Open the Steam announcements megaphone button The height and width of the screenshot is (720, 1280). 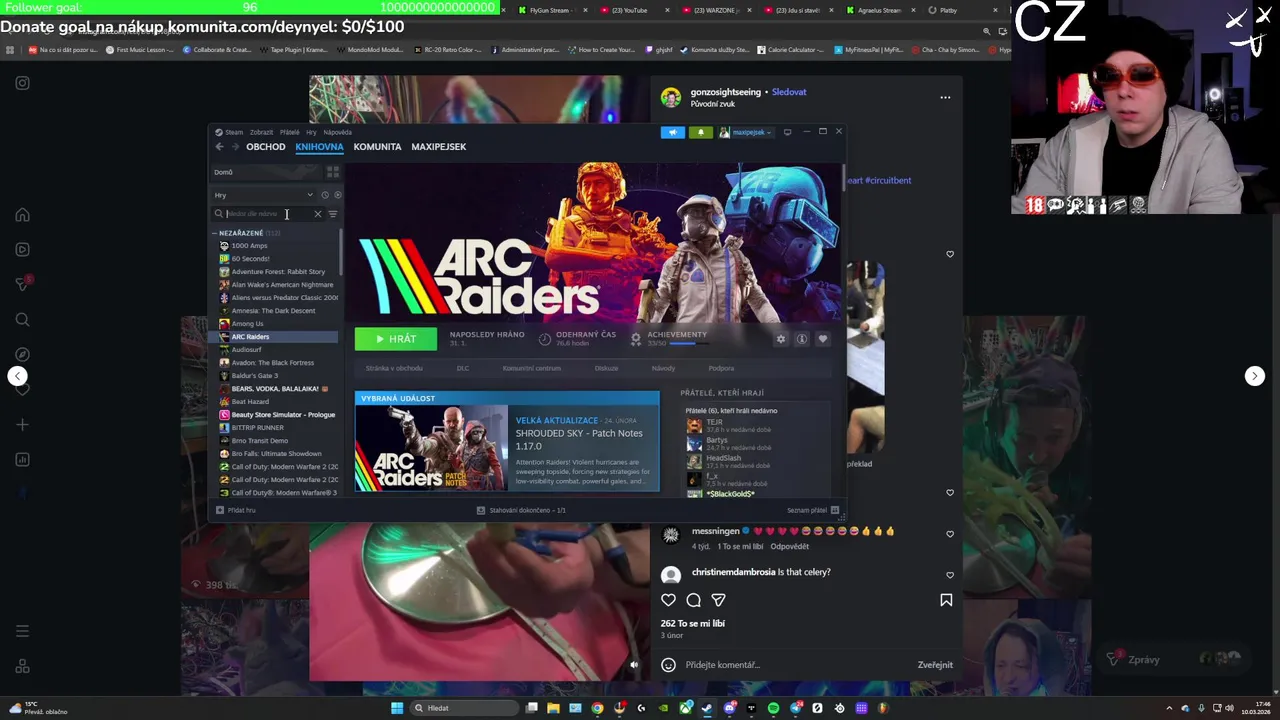point(673,132)
